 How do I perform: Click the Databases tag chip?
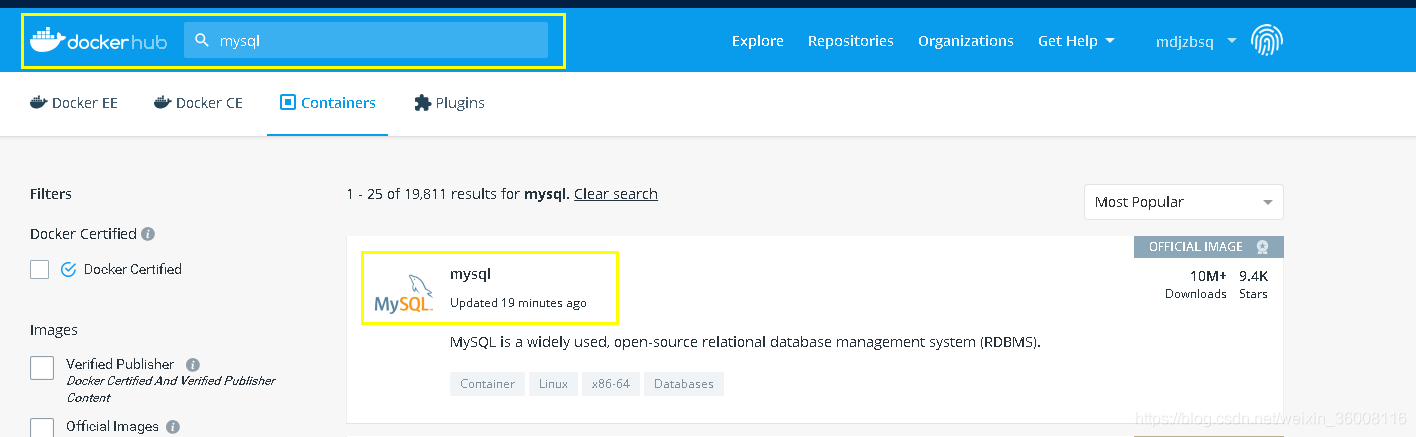(x=684, y=384)
